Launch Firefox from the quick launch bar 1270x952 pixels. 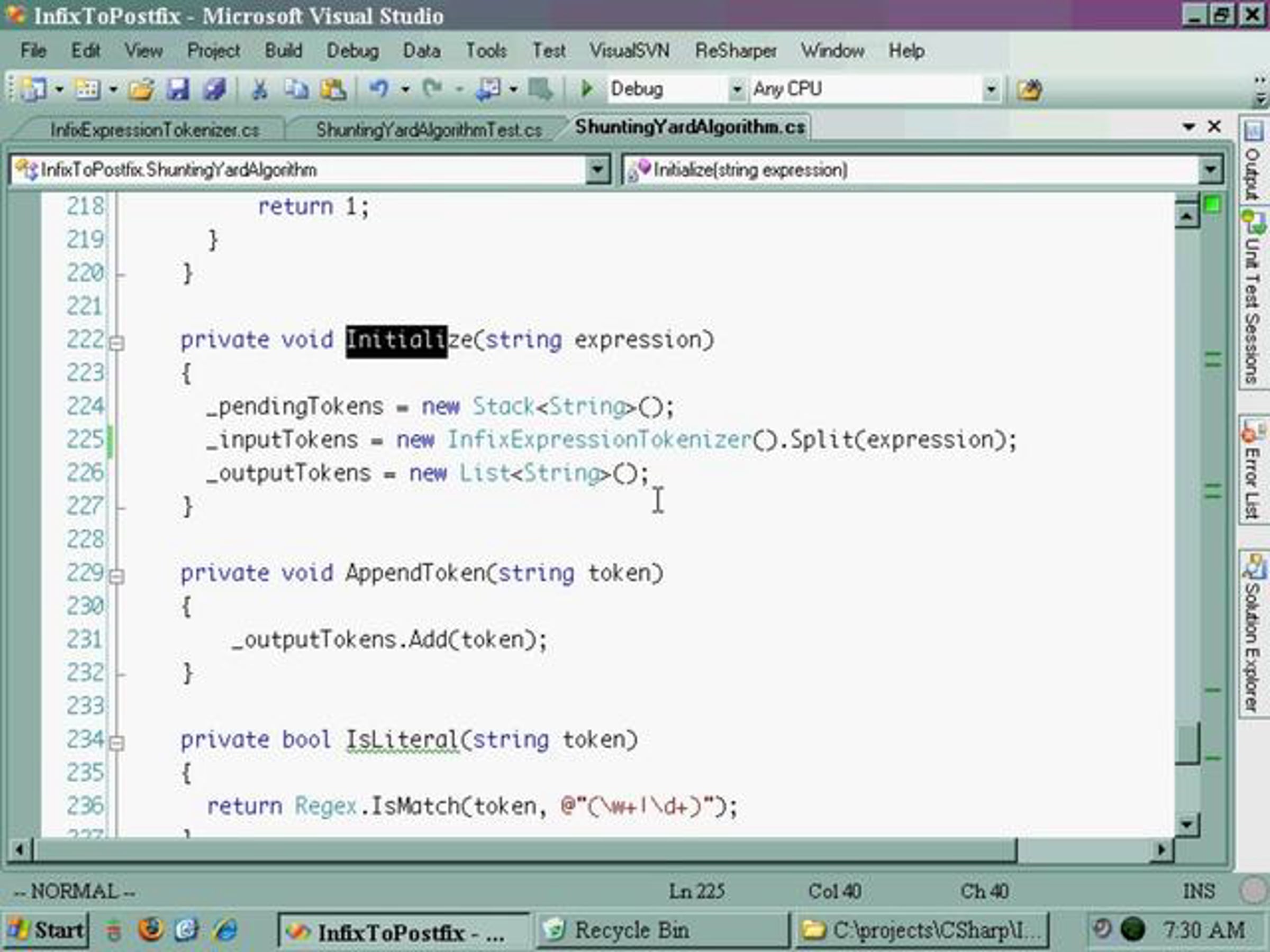point(150,930)
